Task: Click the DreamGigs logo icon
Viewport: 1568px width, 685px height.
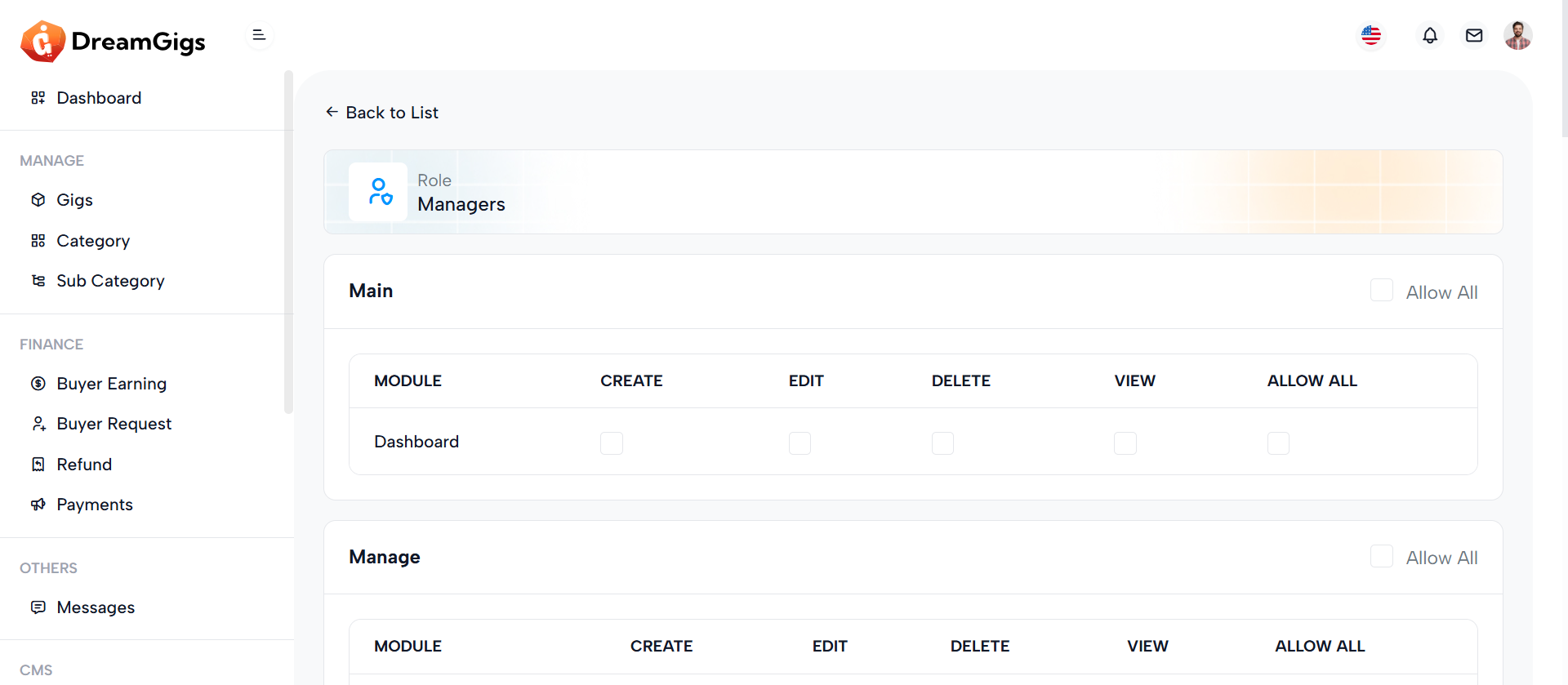Action: tap(42, 41)
